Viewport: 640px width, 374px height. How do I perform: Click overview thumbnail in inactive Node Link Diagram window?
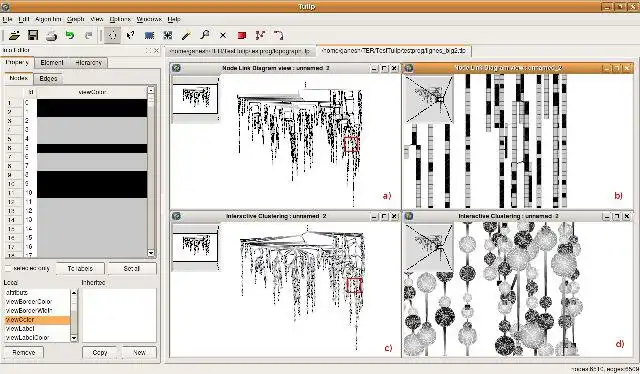195,98
